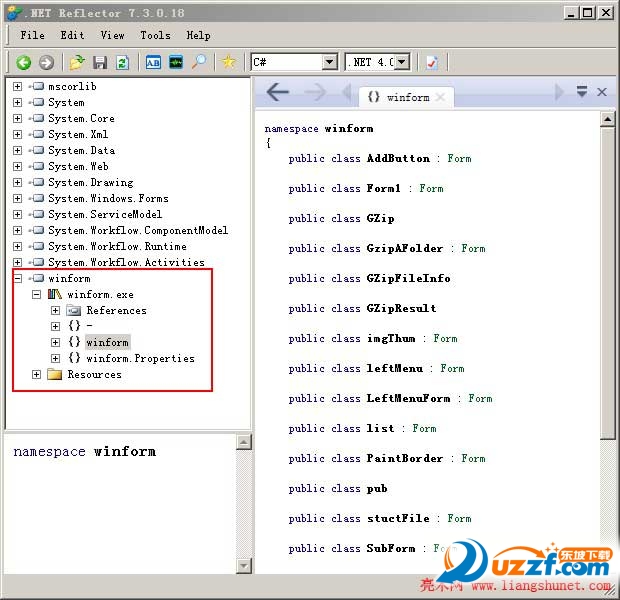The width and height of the screenshot is (620, 600).
Task: Select the System.ServiceModel tree item
Action: [x=105, y=214]
